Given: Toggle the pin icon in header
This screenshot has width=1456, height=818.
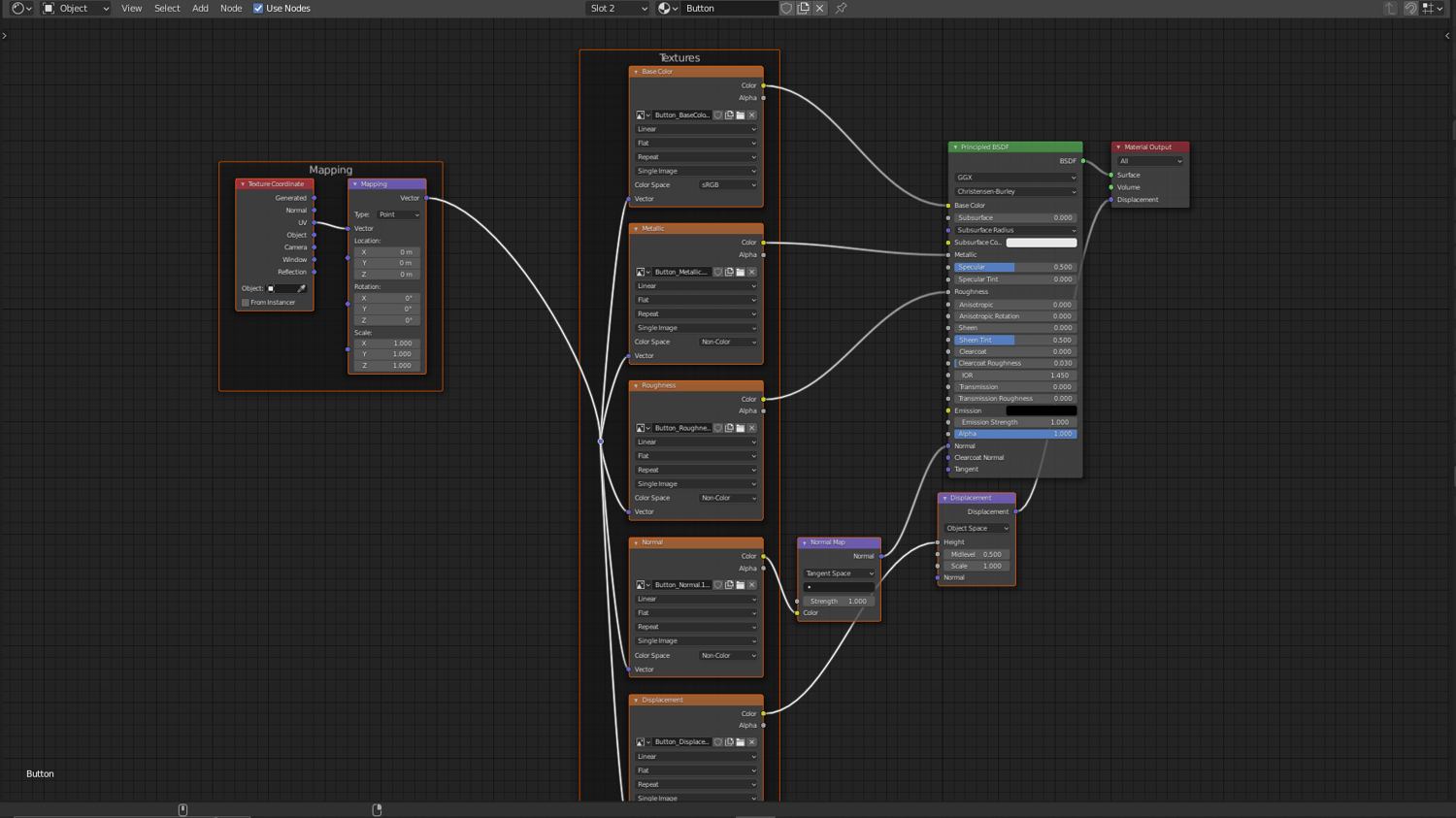Looking at the screenshot, I should click(x=841, y=9).
